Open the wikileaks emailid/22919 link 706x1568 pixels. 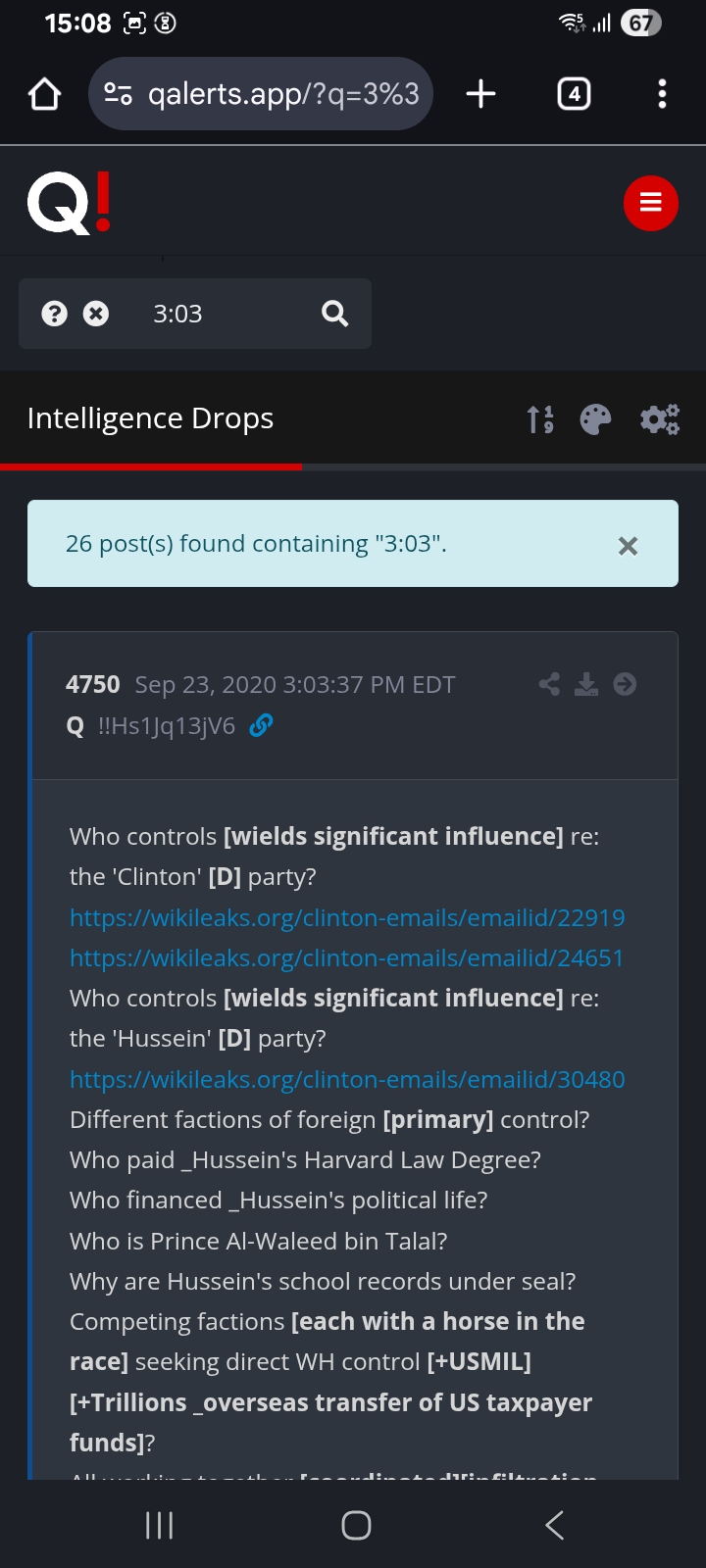tap(347, 918)
